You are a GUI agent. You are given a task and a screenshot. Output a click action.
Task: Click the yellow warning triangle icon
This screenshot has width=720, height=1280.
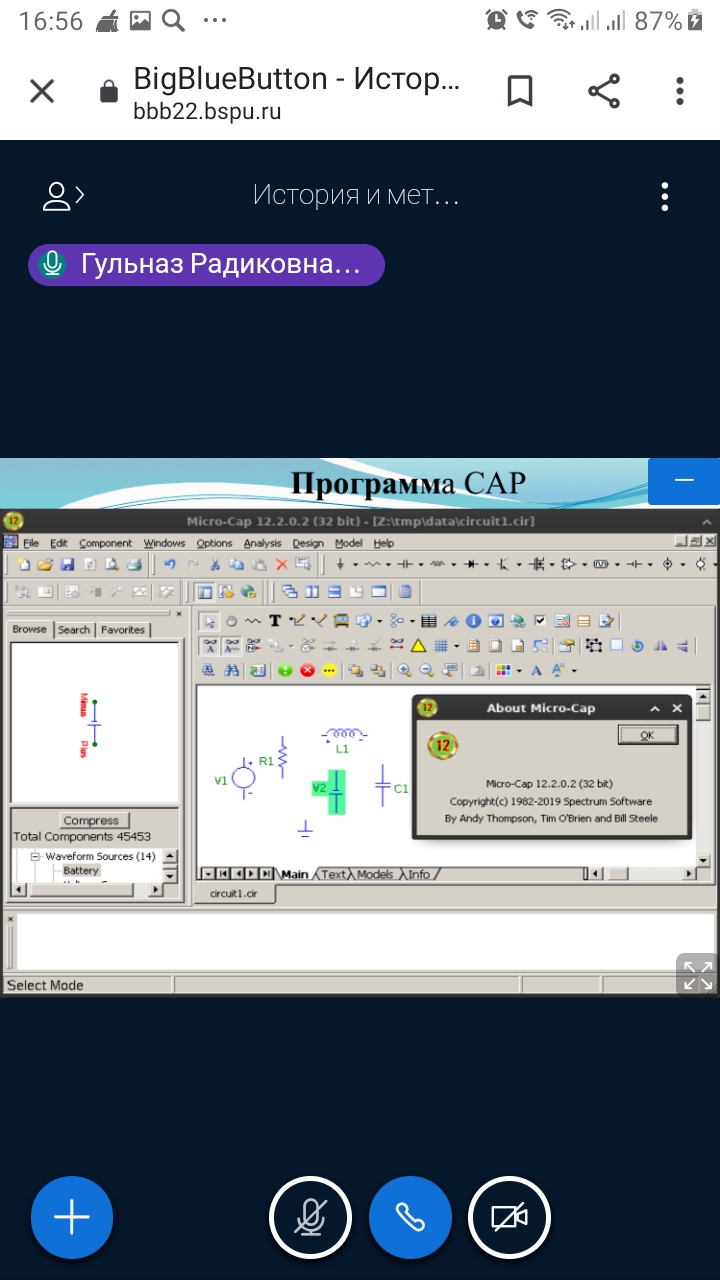click(x=419, y=645)
